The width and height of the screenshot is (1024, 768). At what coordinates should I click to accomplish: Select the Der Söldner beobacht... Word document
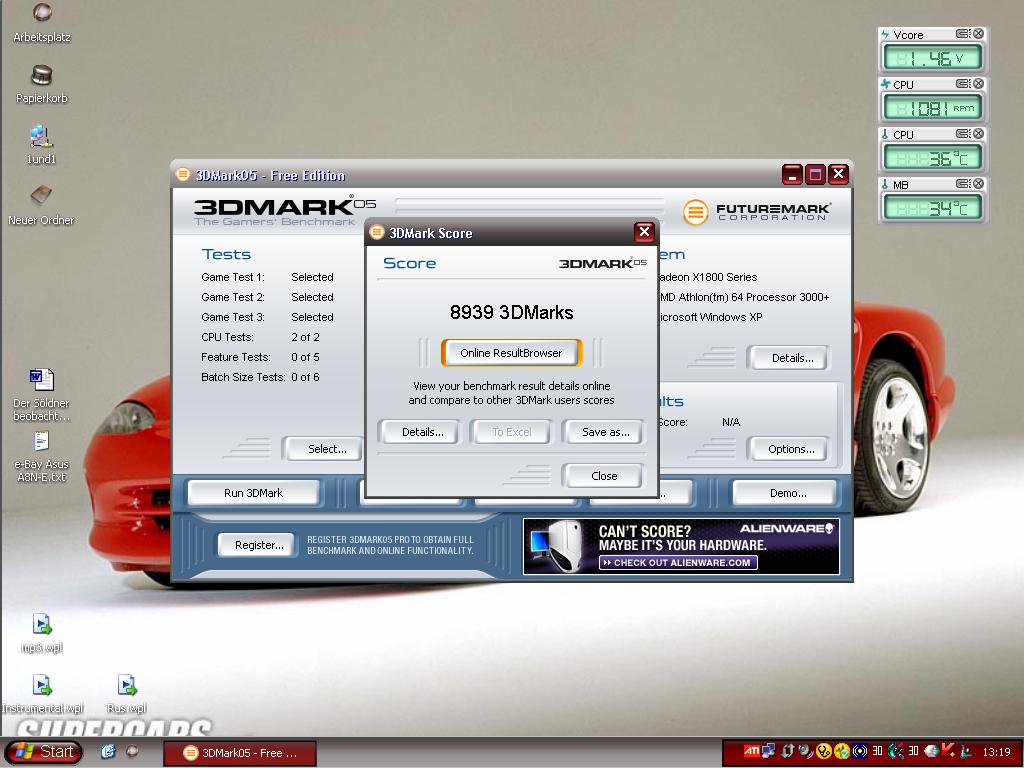tap(41, 394)
